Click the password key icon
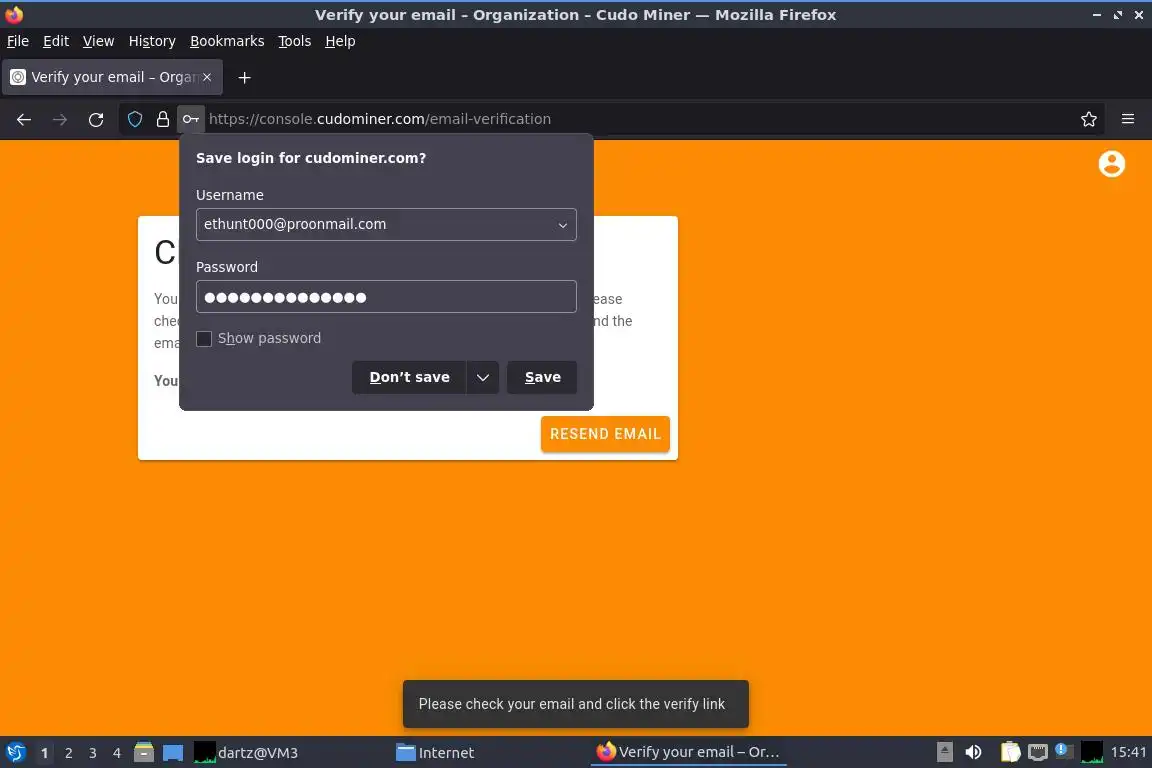The image size is (1152, 768). (x=190, y=119)
